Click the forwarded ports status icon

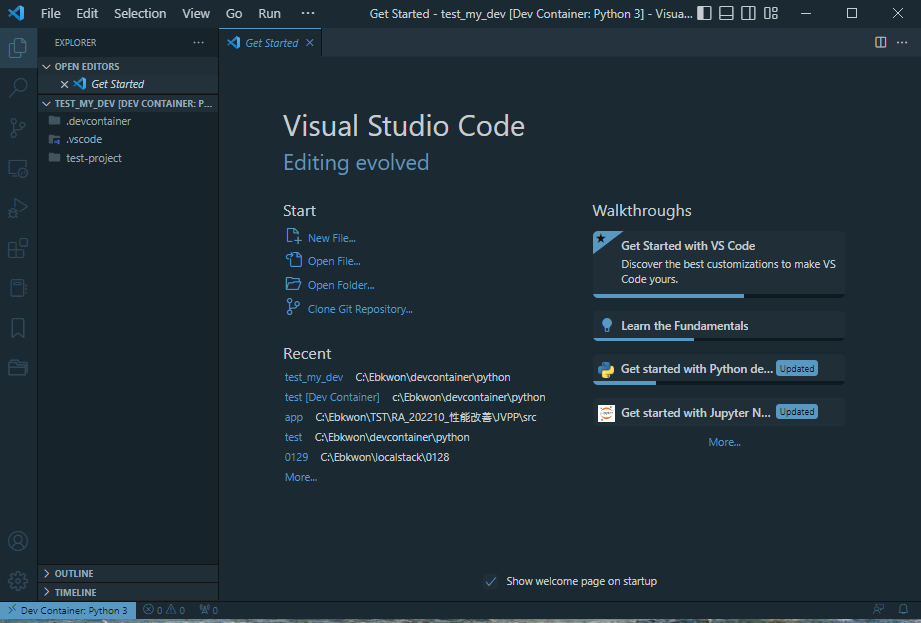pyautogui.click(x=209, y=610)
